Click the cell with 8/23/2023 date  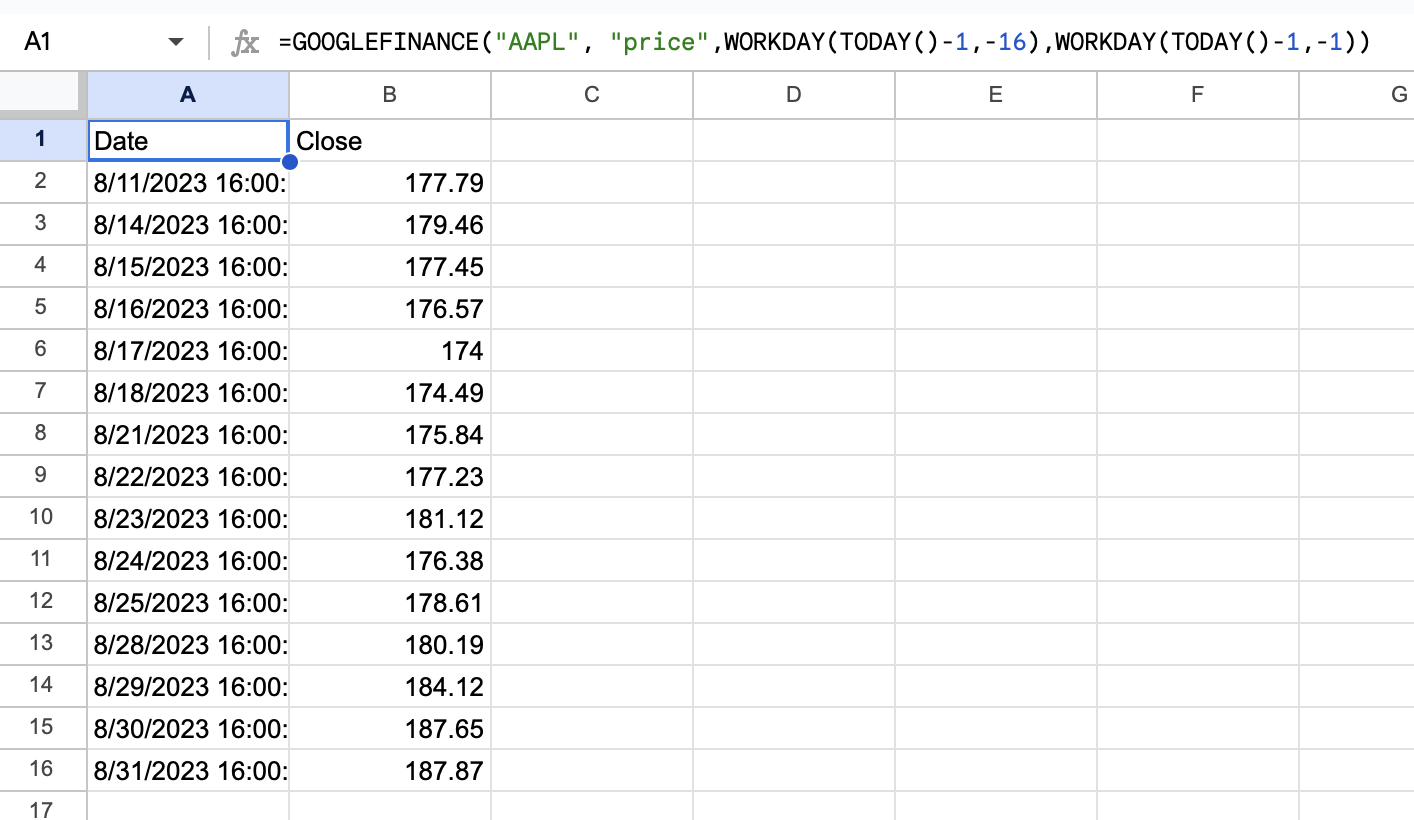coord(188,518)
